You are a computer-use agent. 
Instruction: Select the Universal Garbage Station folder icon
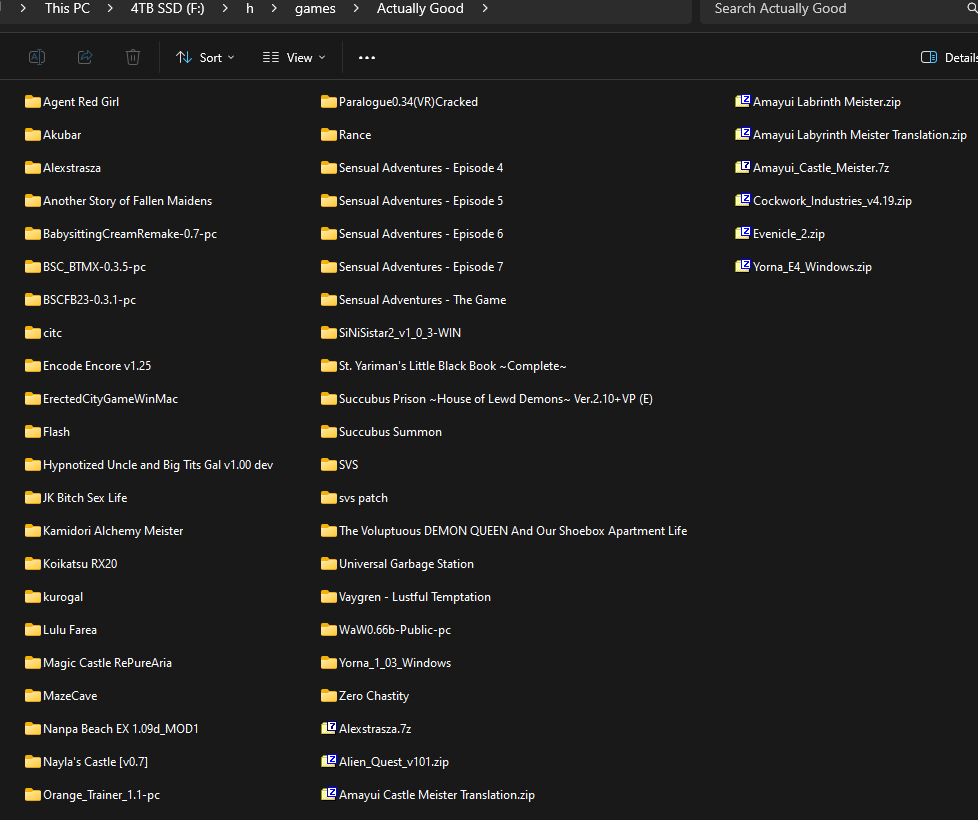coord(329,564)
